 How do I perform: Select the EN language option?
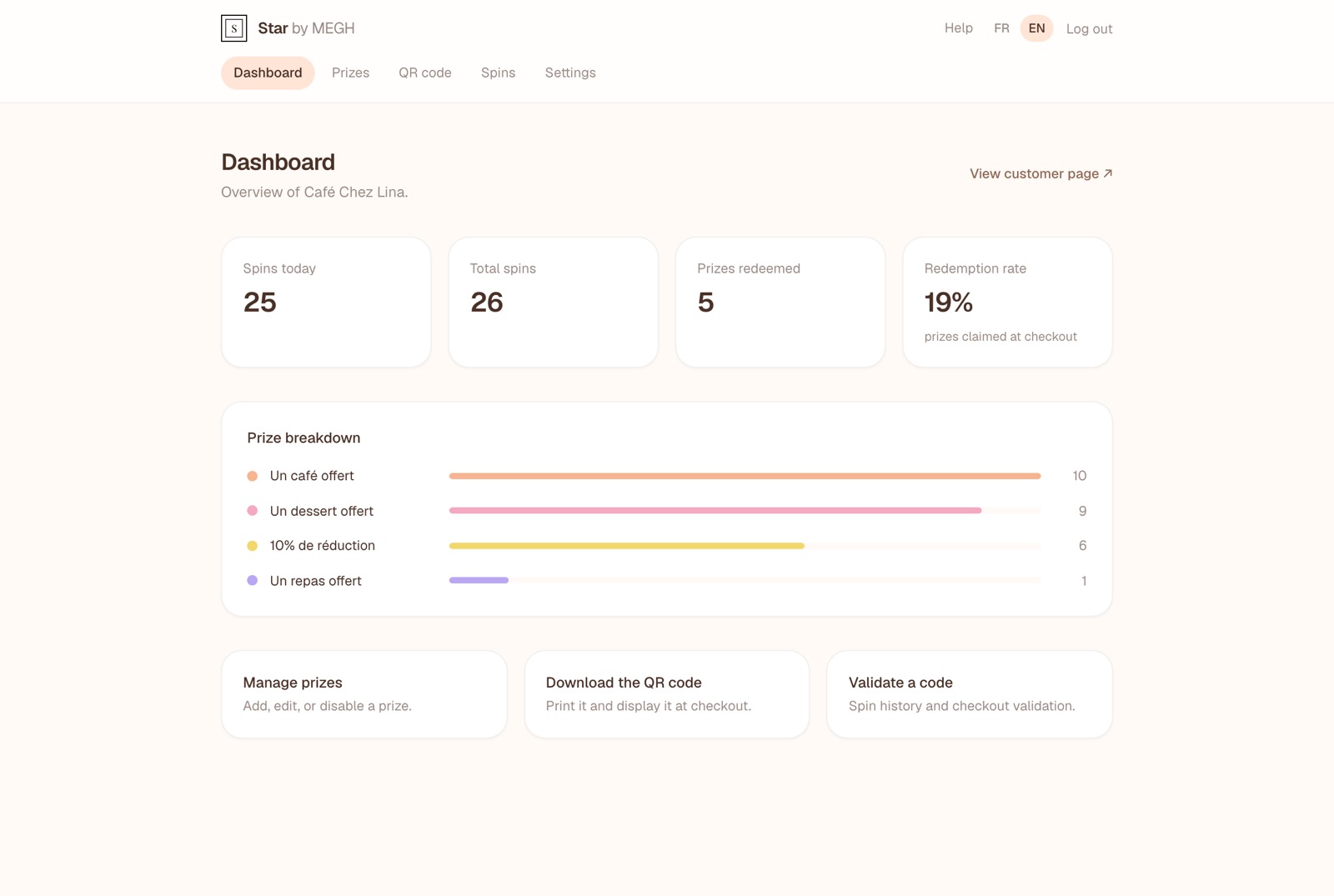[x=1036, y=28]
